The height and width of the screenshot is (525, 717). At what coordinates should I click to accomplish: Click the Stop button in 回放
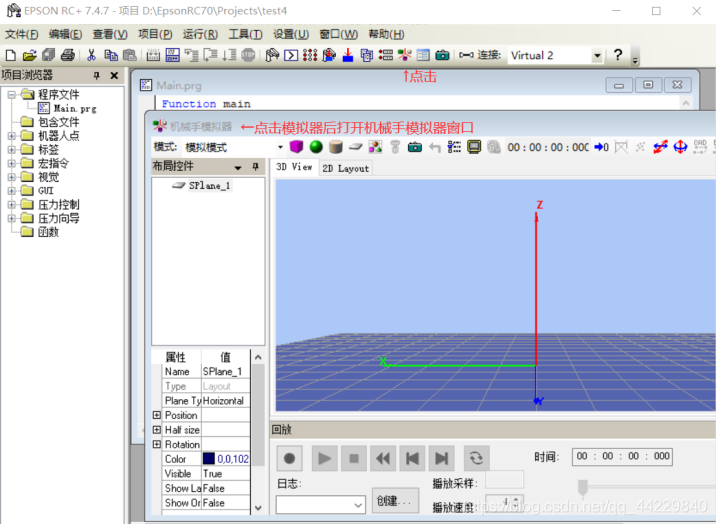click(353, 458)
